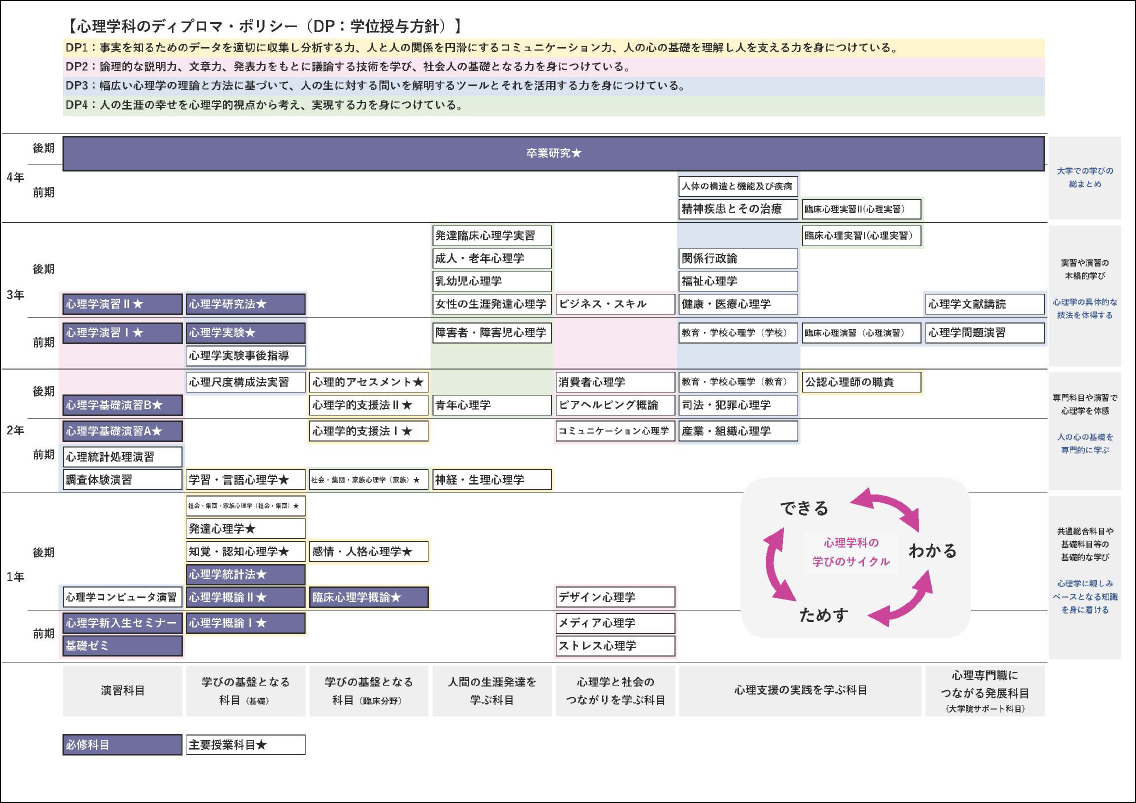Select the 心理学実験★ course box
The width and height of the screenshot is (1136, 803).
245,332
